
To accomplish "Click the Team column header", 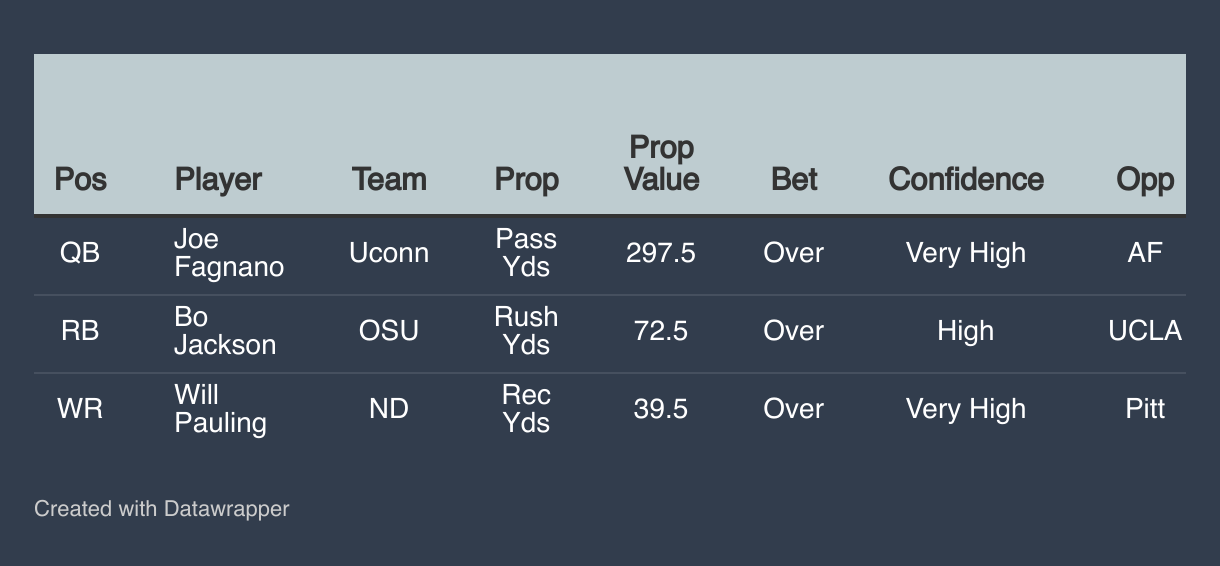I will click(x=389, y=180).
